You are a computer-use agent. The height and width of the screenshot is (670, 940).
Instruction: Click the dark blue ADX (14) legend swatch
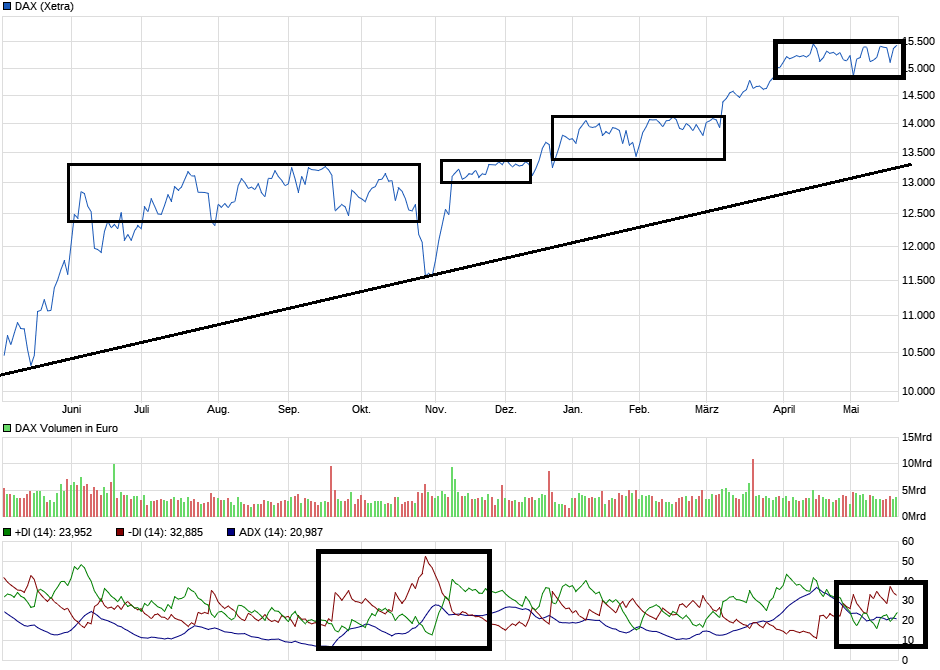[231, 532]
